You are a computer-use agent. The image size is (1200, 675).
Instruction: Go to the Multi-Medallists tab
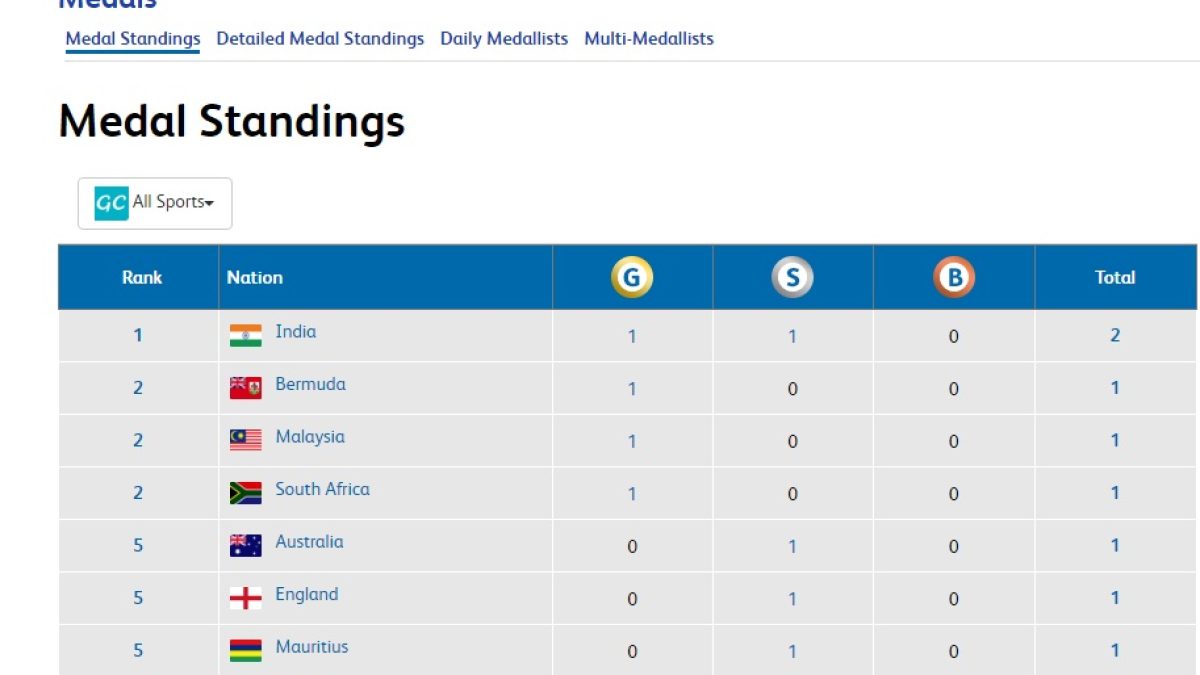649,39
